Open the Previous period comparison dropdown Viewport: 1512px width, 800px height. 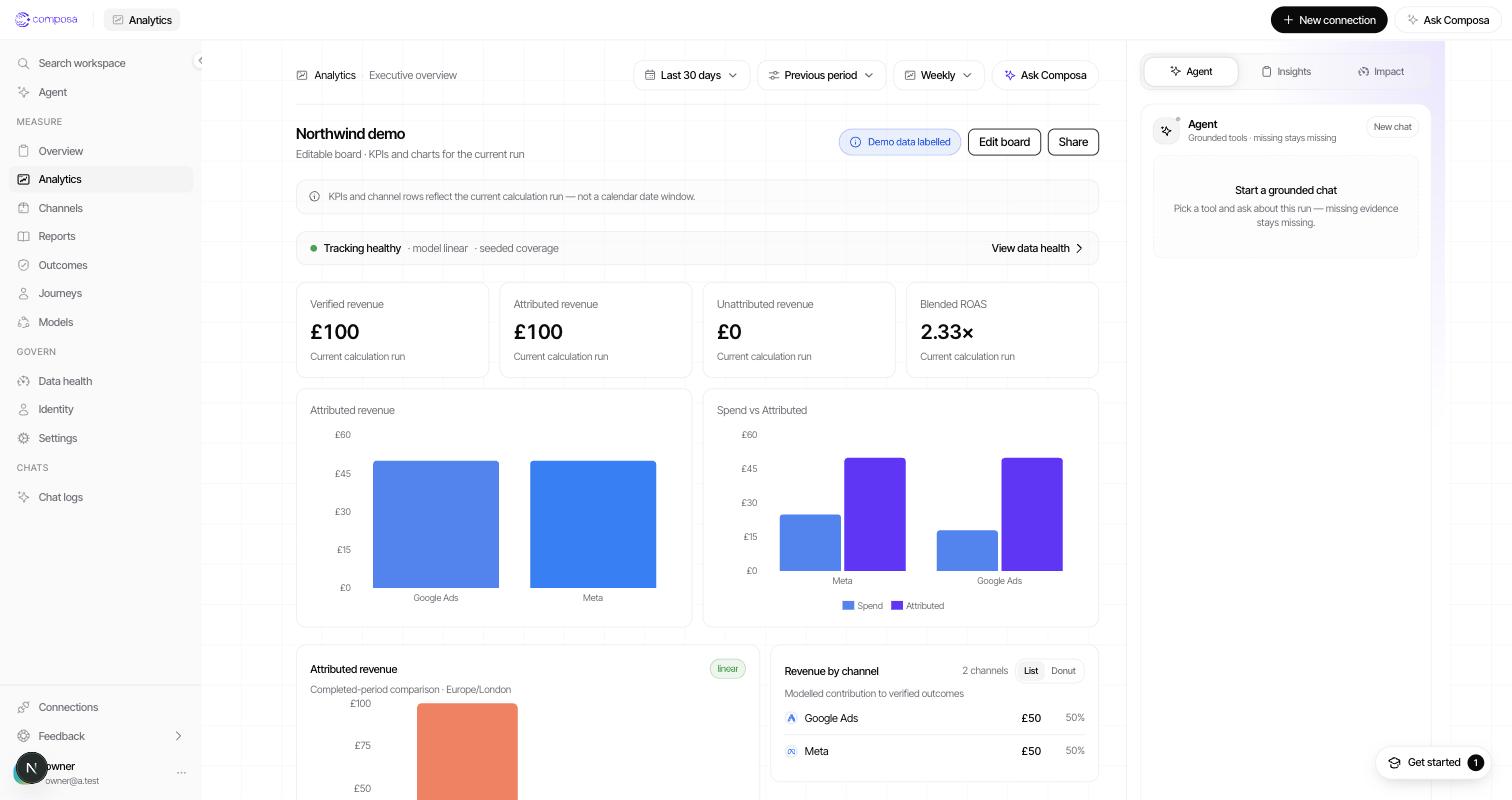click(822, 75)
